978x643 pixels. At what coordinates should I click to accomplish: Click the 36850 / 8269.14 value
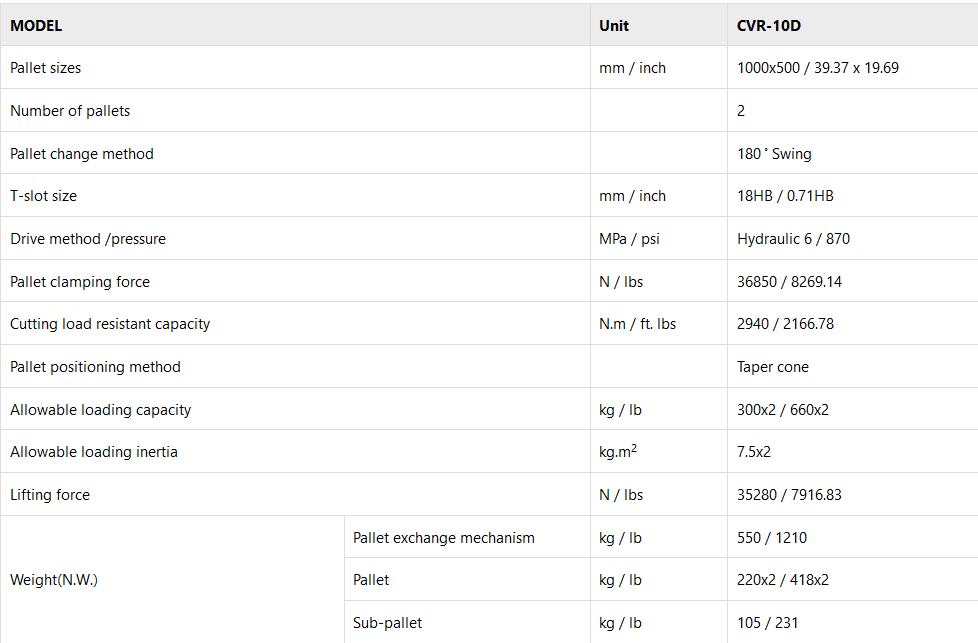click(789, 282)
